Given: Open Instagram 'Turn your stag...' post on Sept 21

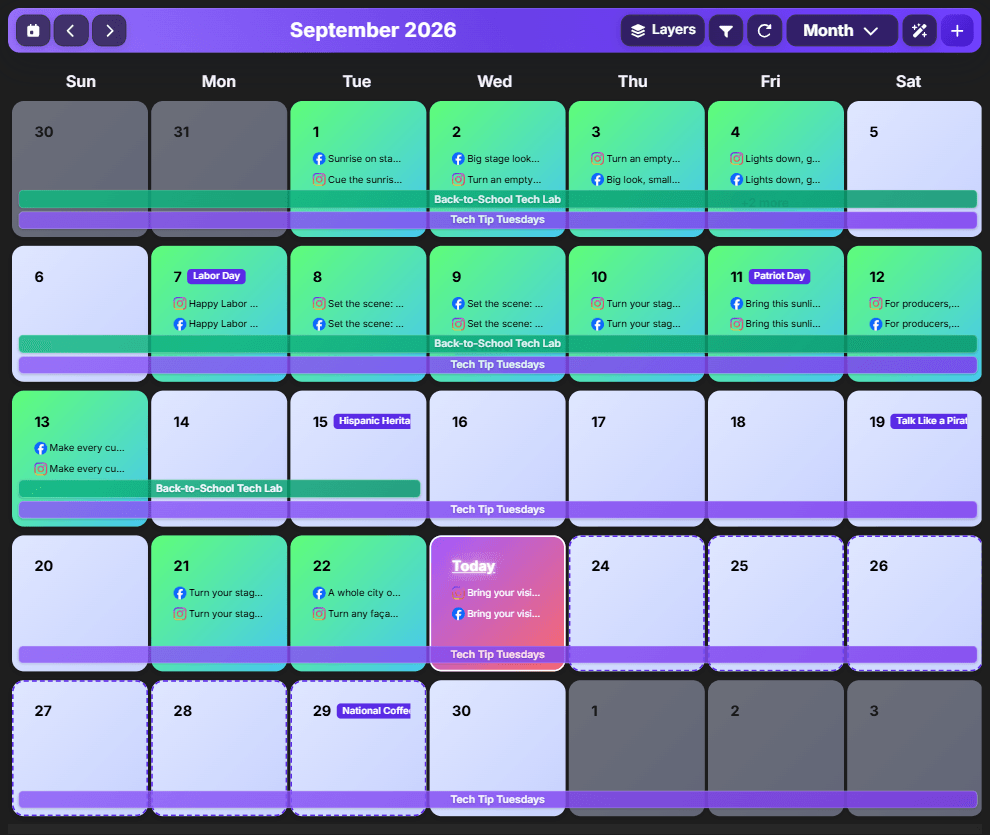Looking at the screenshot, I should coord(218,613).
